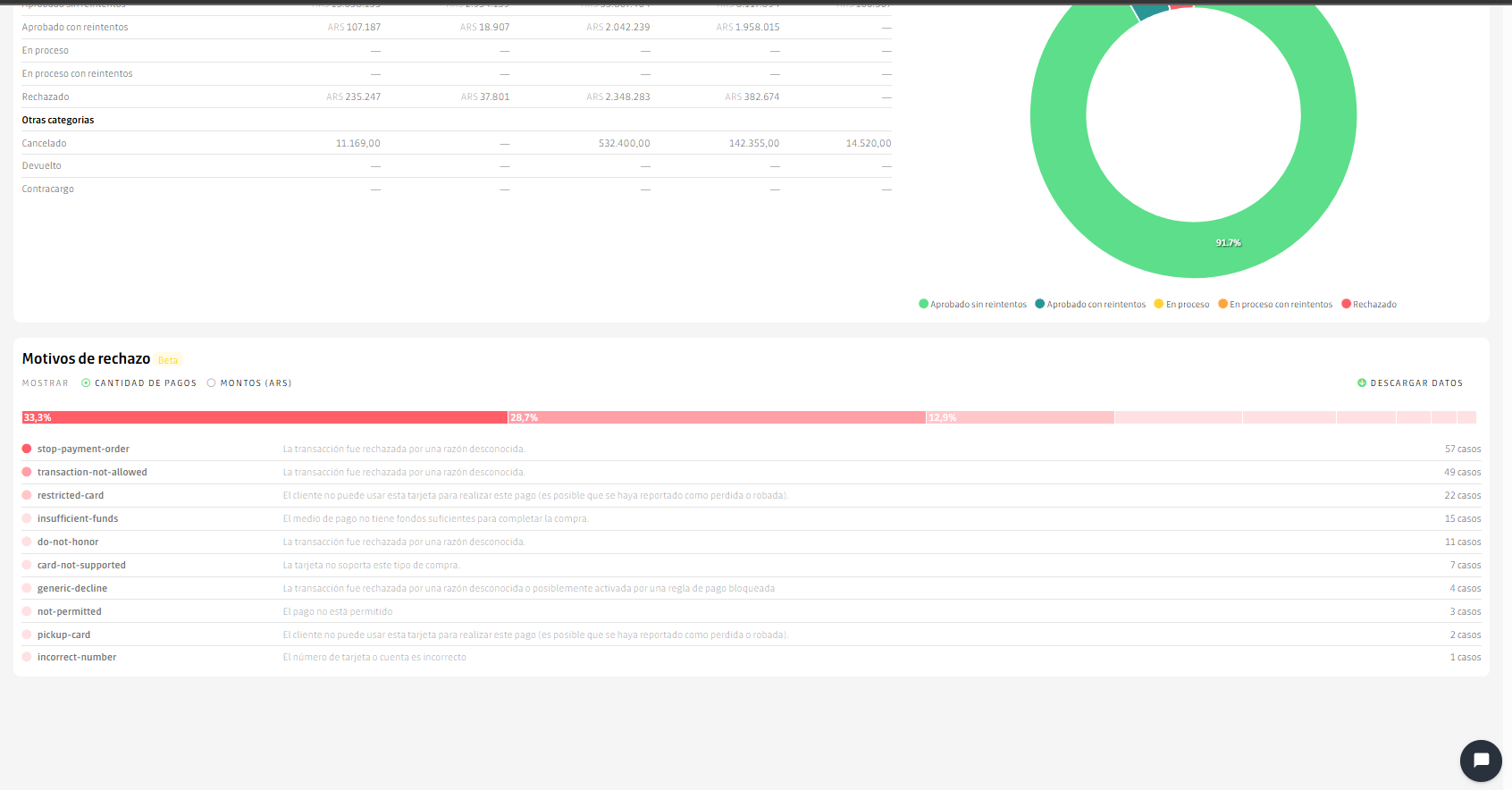Click the red dot beside stop-payment-order

point(27,449)
